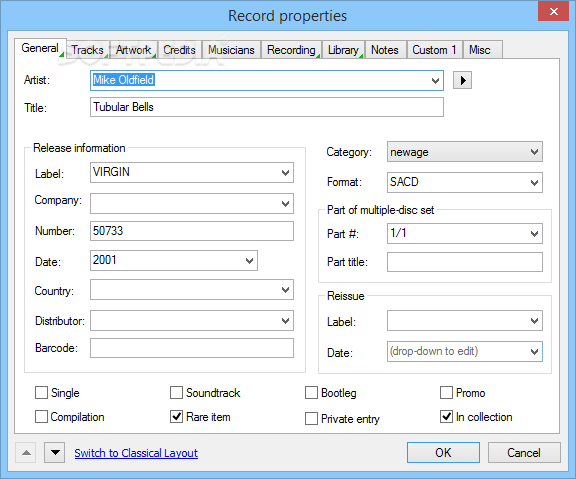Click Switch to Classical Layout link
Viewport: 576px width, 479px height.
[136, 453]
